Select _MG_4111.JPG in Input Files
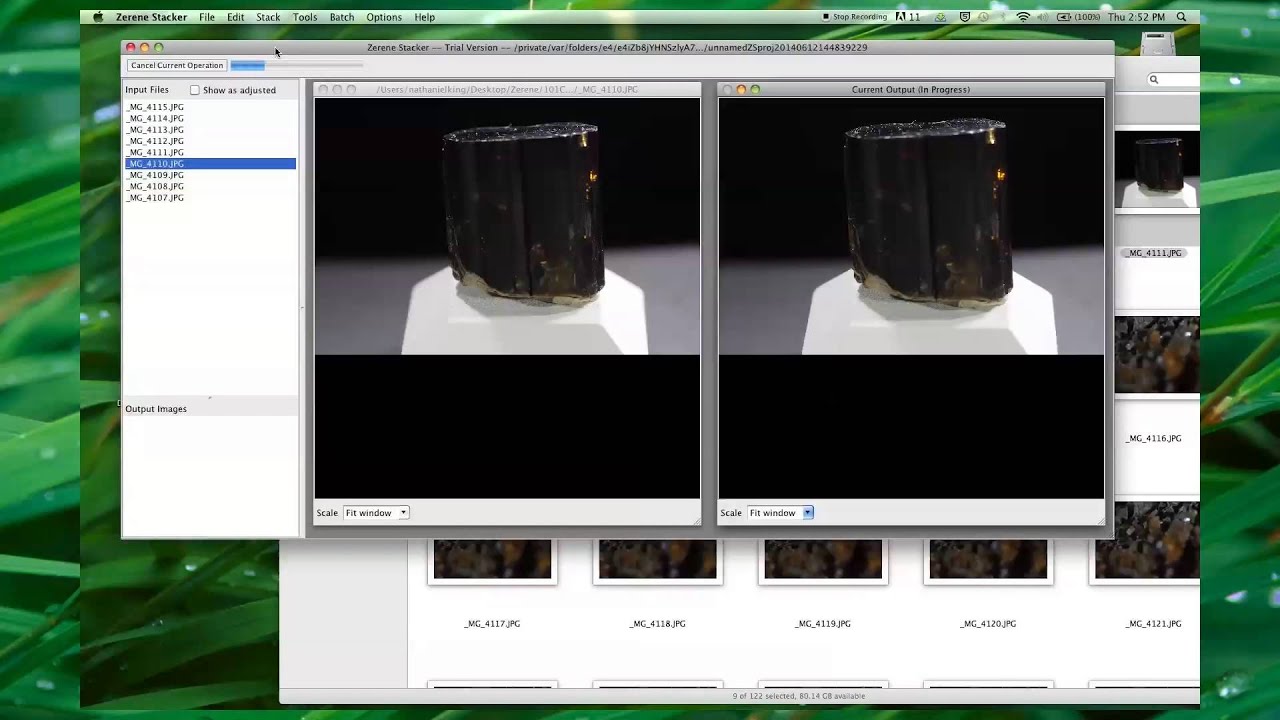The height and width of the screenshot is (720, 1280). (x=210, y=153)
